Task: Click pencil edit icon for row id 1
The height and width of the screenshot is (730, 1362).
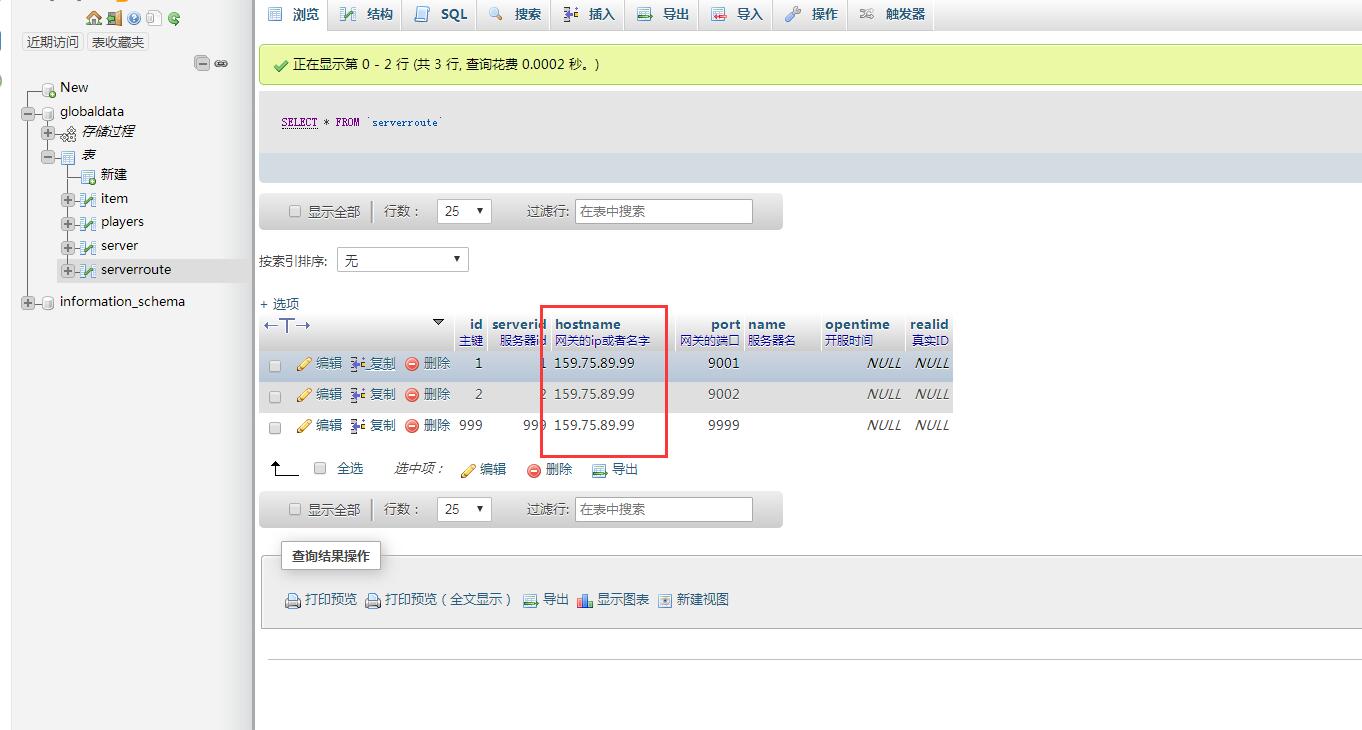Action: [x=304, y=364]
